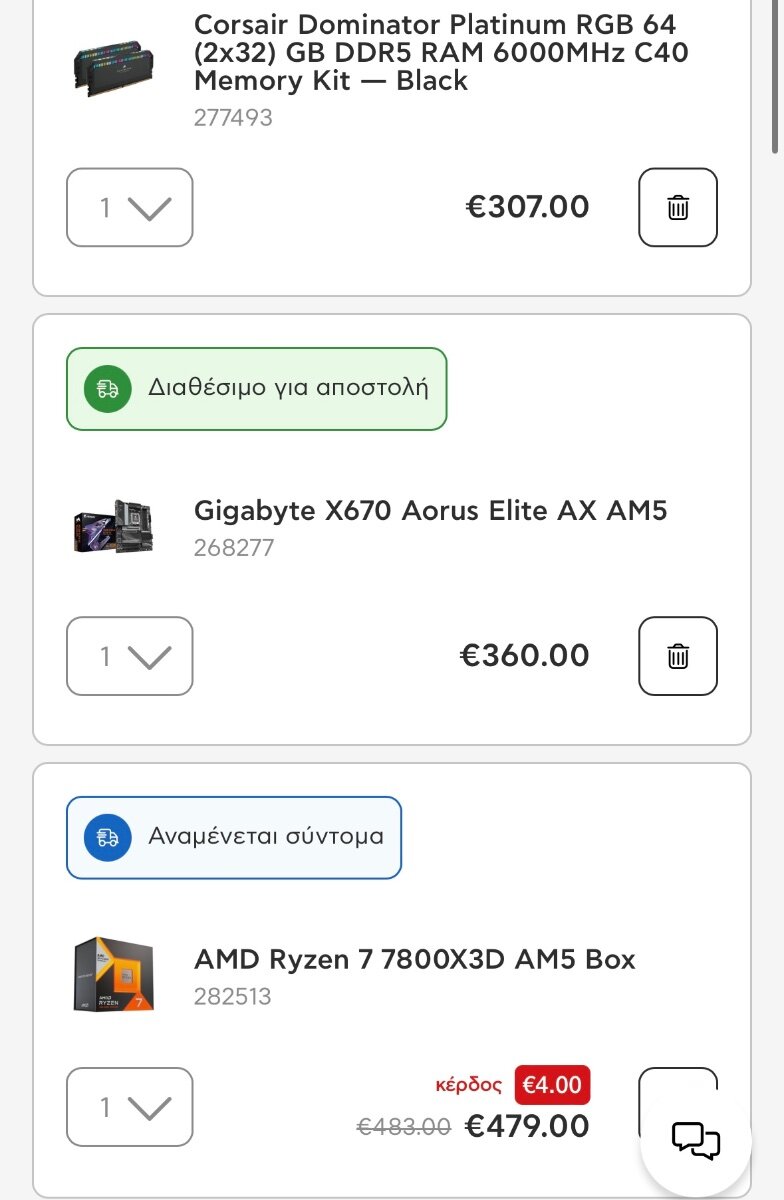
Task: Delete the Corsair Dominator RAM from cart
Action: coord(678,207)
